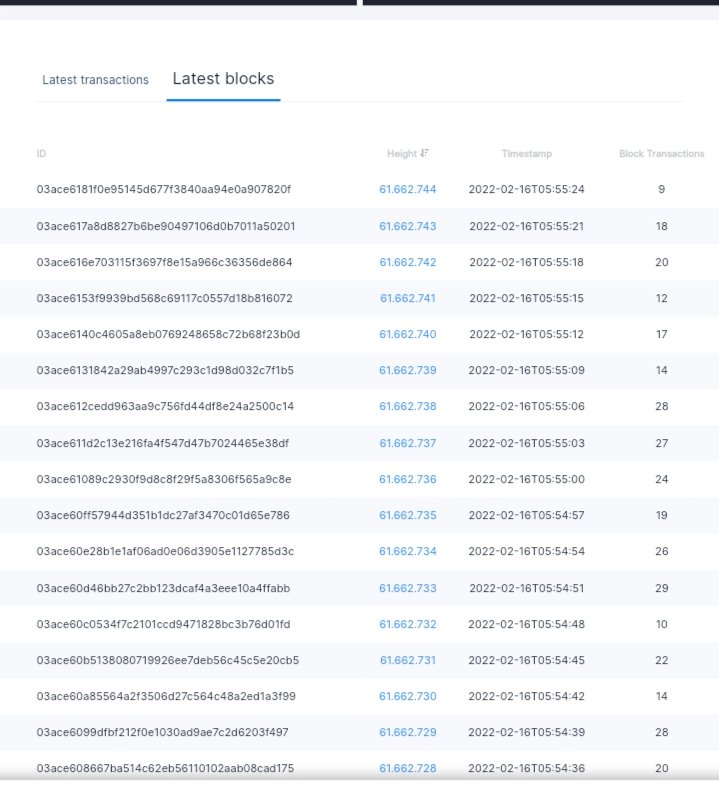Click block ID starting 03ace6131842a29a

(x=165, y=370)
